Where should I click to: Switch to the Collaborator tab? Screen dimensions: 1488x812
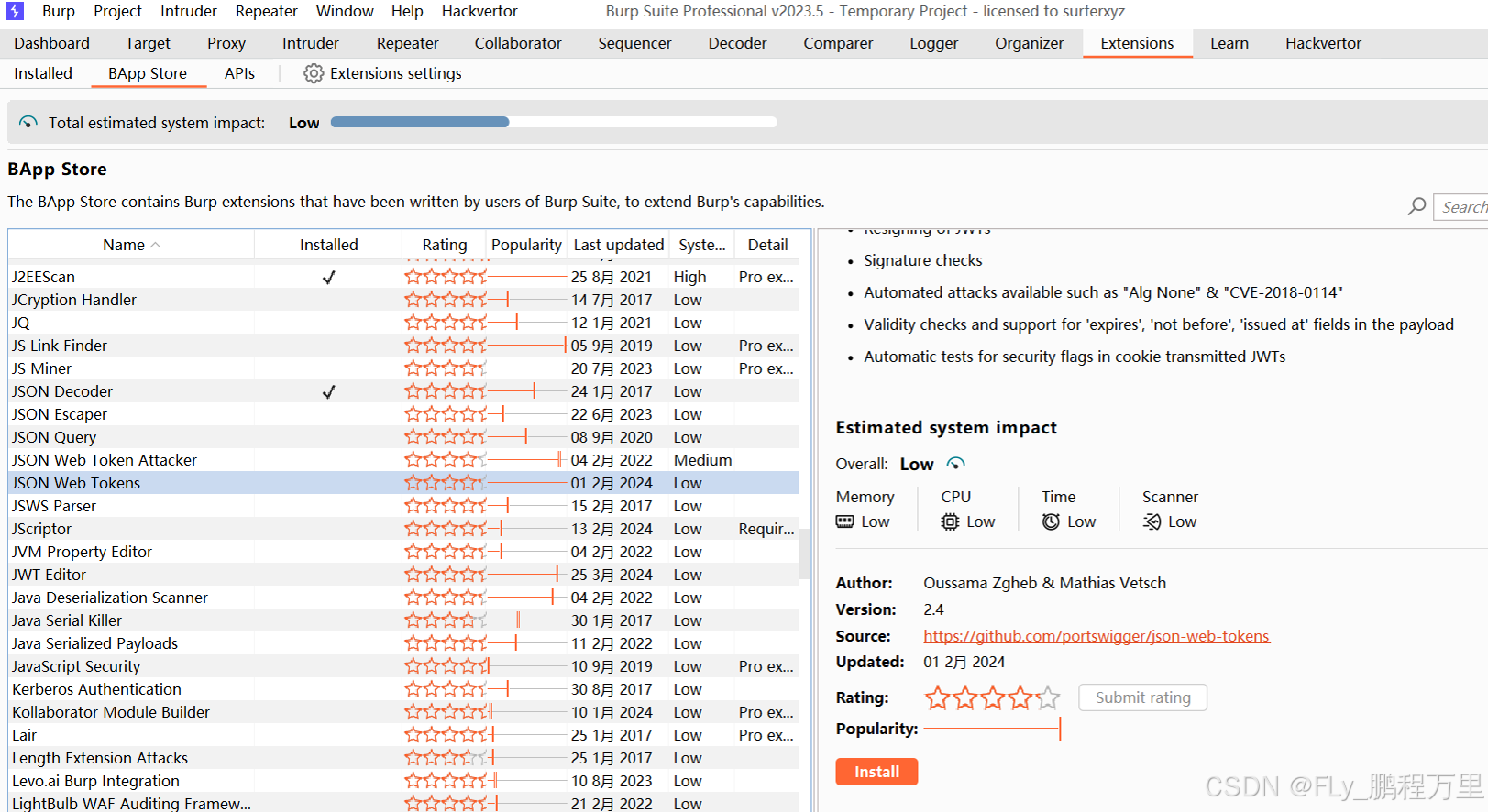(518, 43)
